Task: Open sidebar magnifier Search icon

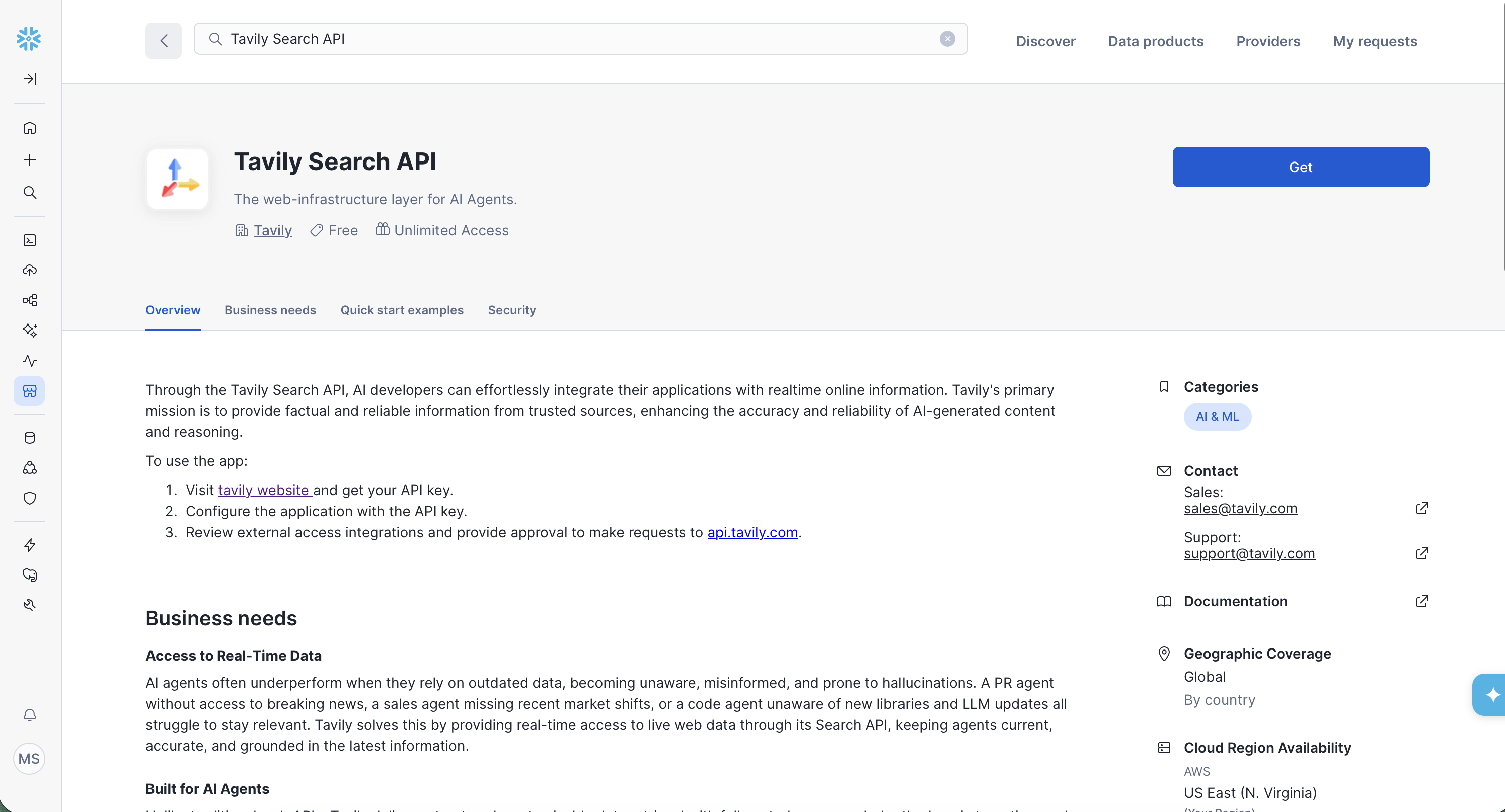Action: coord(30,192)
